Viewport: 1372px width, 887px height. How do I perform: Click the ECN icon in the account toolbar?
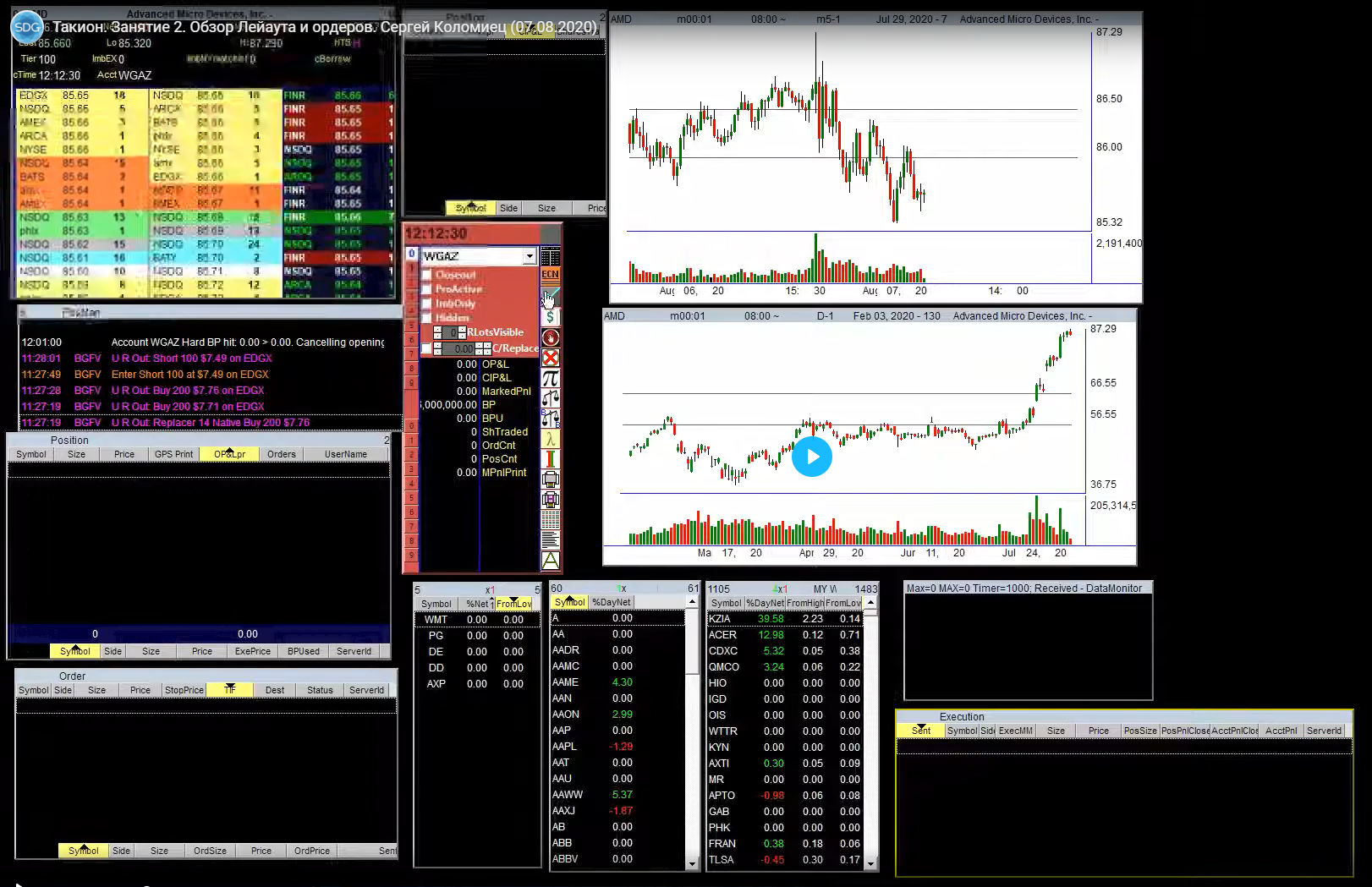coord(550,274)
